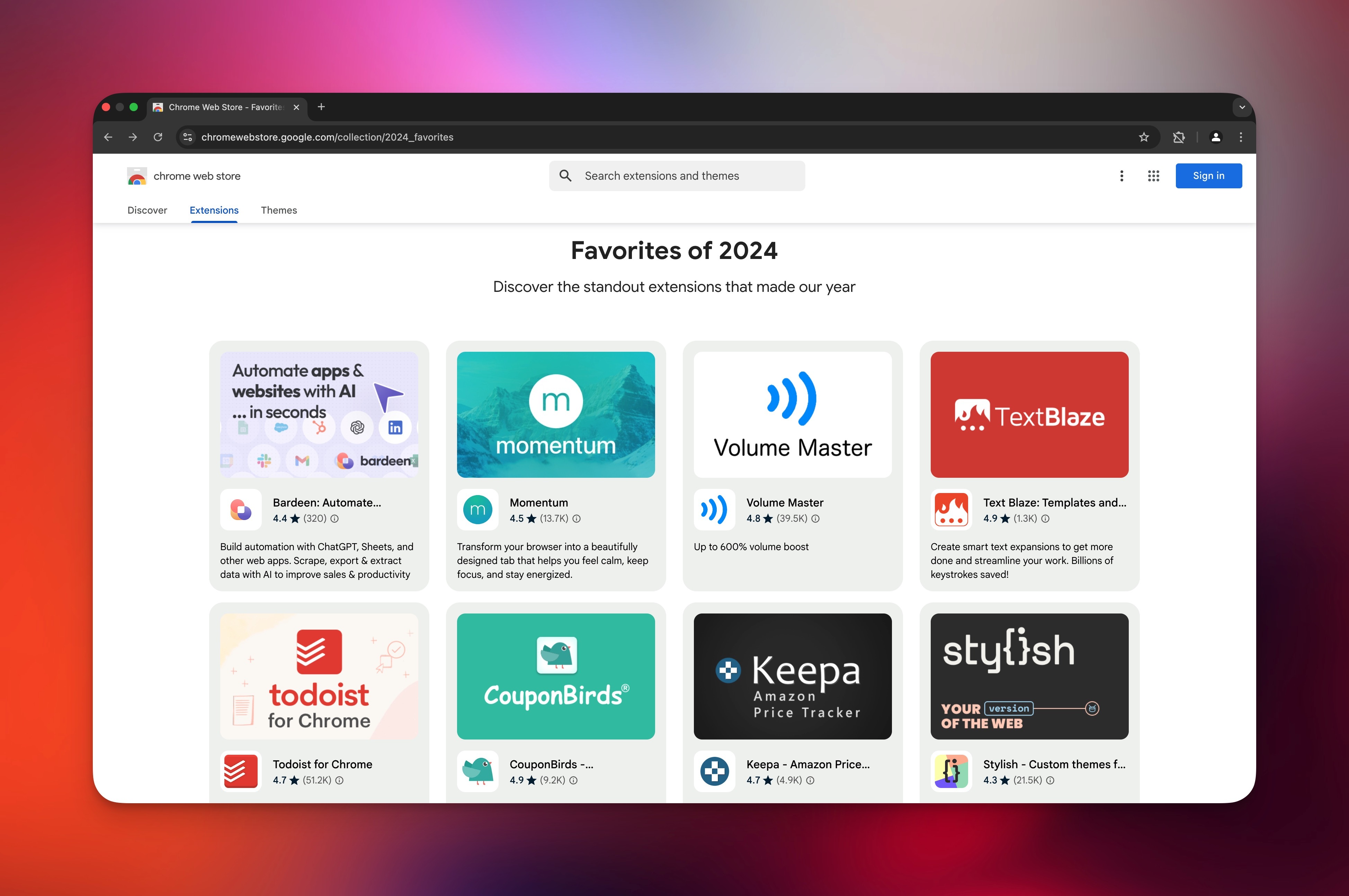This screenshot has width=1349, height=896.
Task: Click the Volume Master small app icon
Action: click(714, 510)
